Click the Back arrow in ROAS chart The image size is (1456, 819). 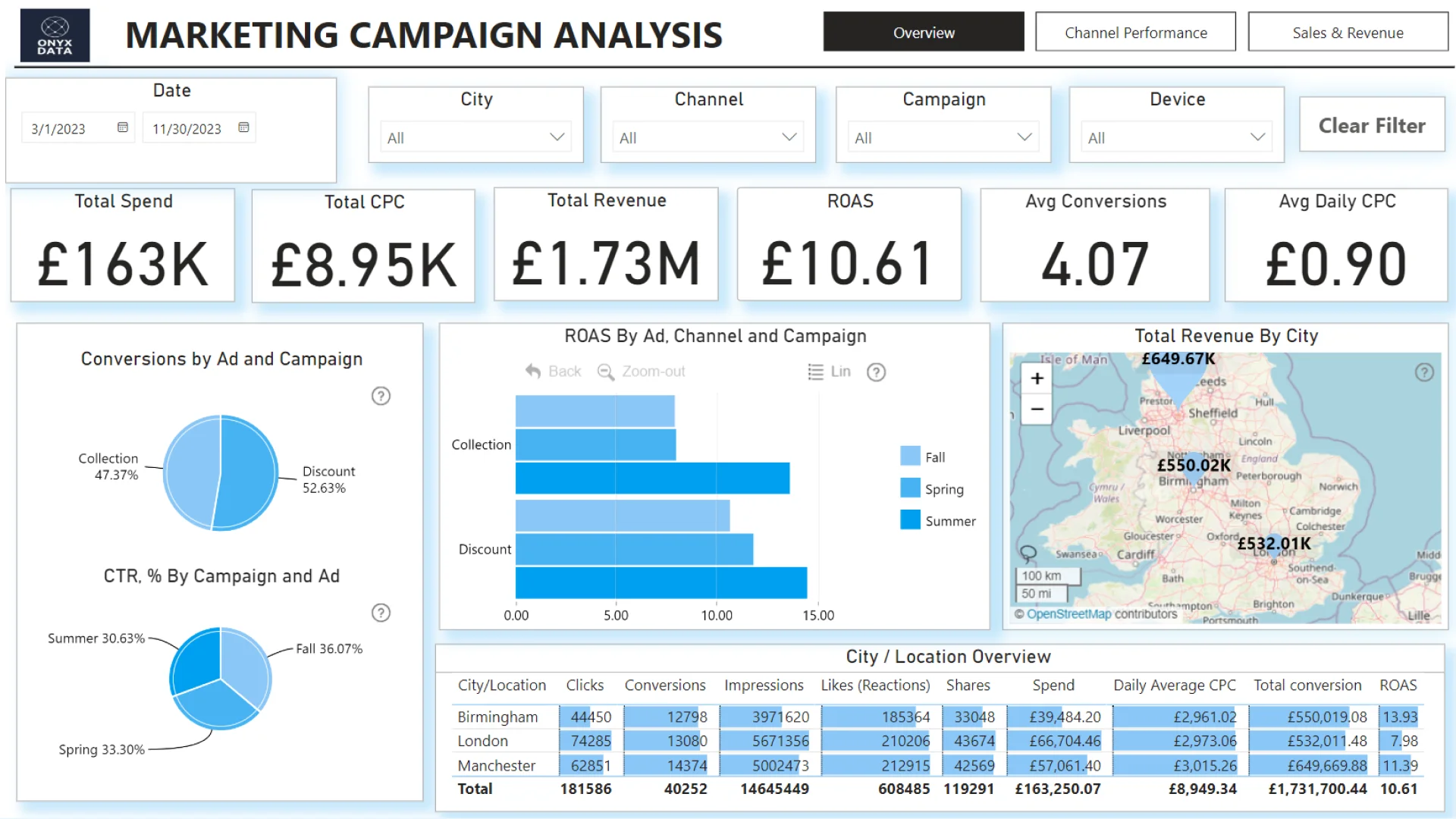533,372
